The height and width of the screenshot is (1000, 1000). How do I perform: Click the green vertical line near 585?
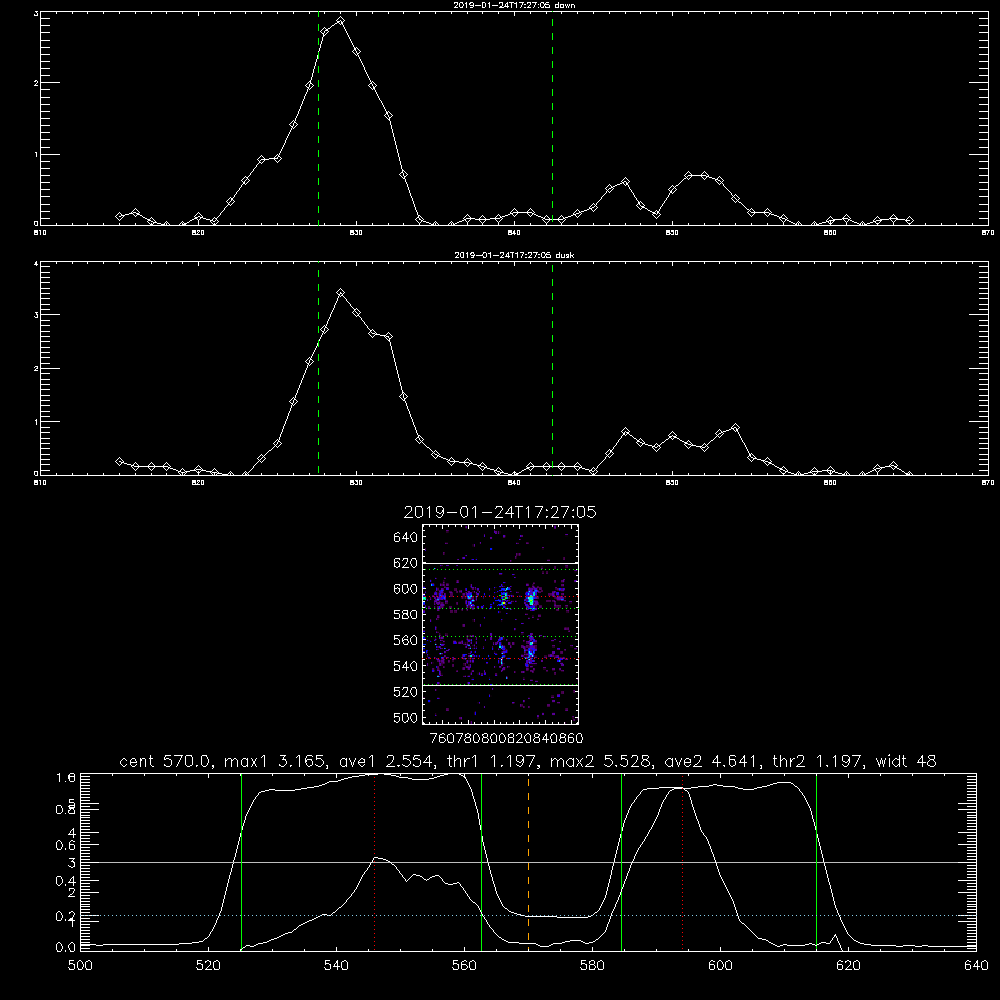621,862
